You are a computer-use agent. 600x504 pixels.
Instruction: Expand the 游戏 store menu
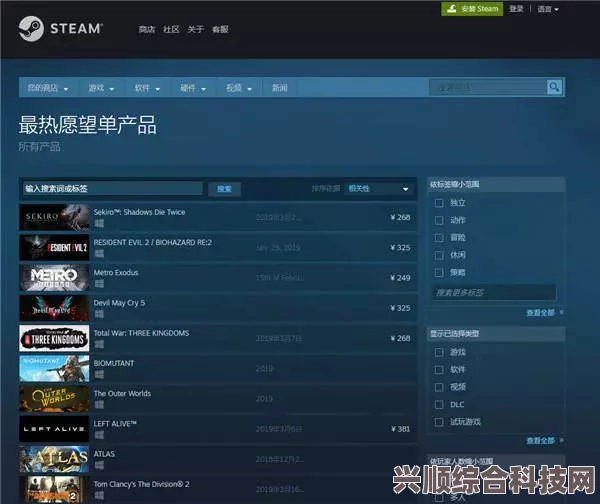pos(101,88)
